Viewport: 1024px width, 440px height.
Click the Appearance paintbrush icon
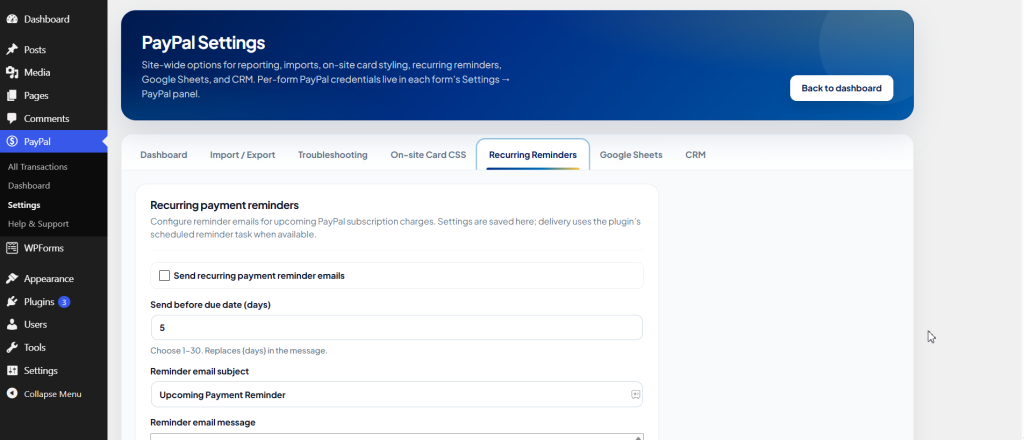coord(12,279)
